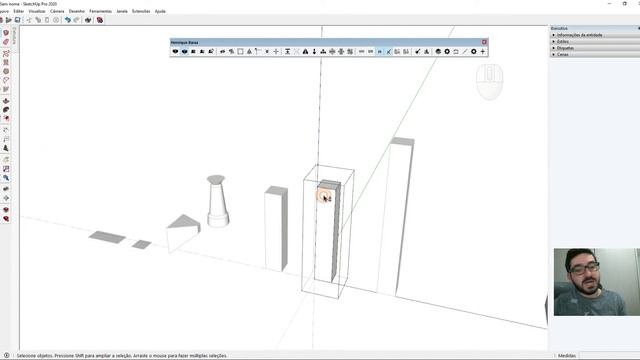Click the Print icon

(88, 20)
